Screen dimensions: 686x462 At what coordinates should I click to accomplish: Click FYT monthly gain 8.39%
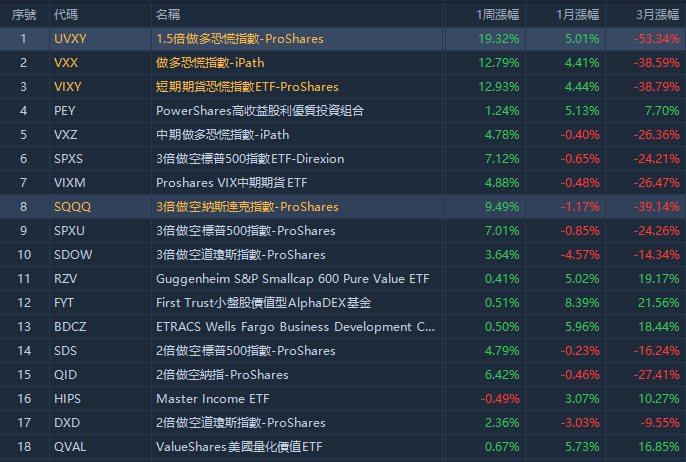[582, 303]
